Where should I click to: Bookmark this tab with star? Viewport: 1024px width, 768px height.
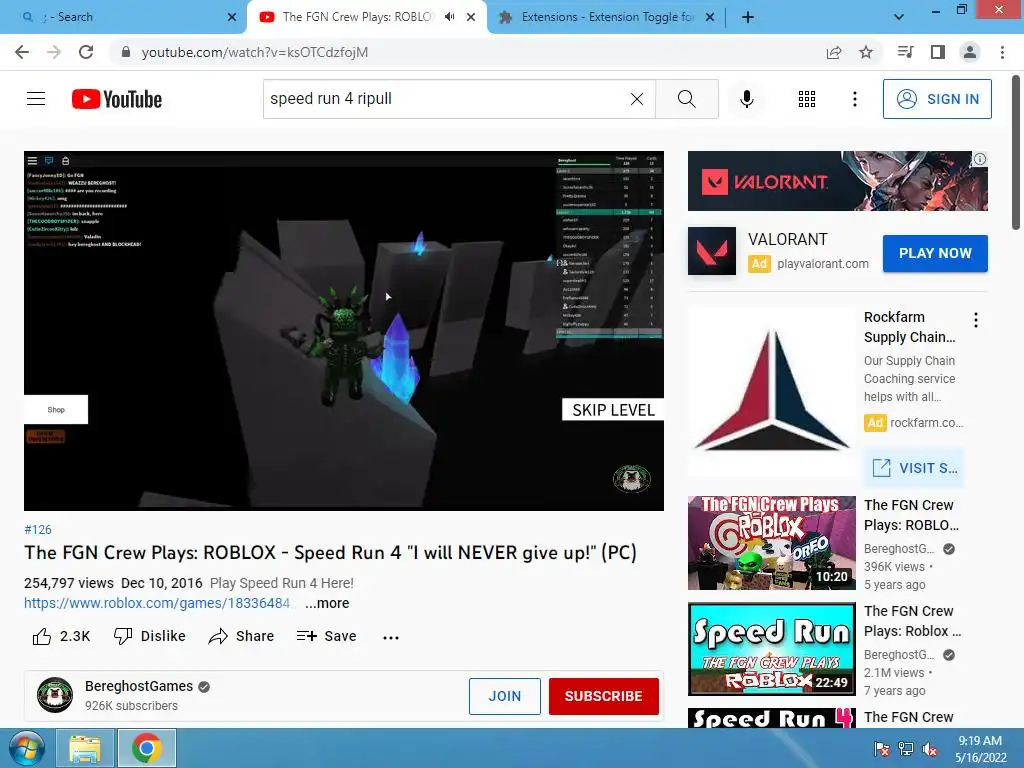click(x=866, y=52)
